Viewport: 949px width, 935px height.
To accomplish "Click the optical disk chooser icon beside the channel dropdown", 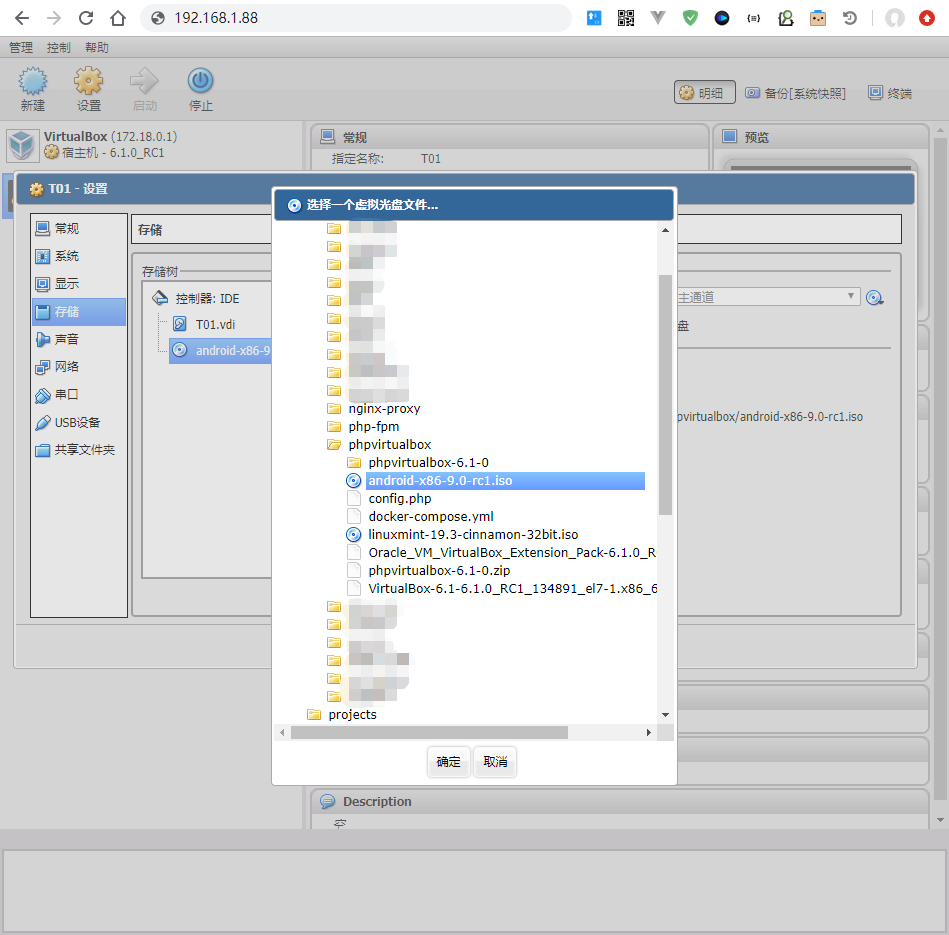I will coord(875,297).
